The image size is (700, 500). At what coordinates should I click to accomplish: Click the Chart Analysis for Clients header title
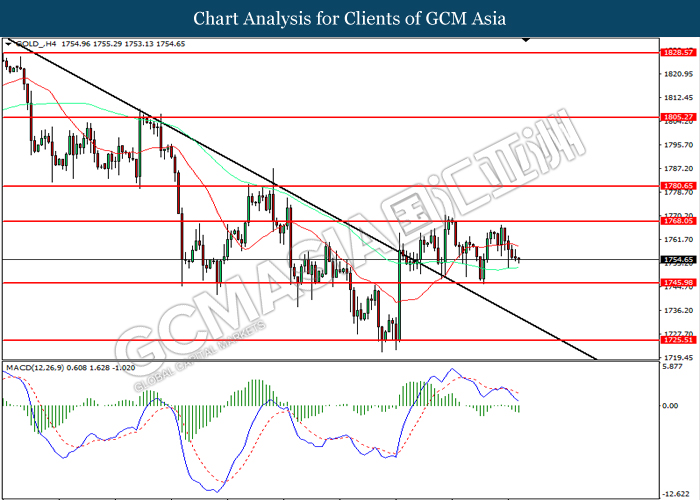[x=350, y=19]
